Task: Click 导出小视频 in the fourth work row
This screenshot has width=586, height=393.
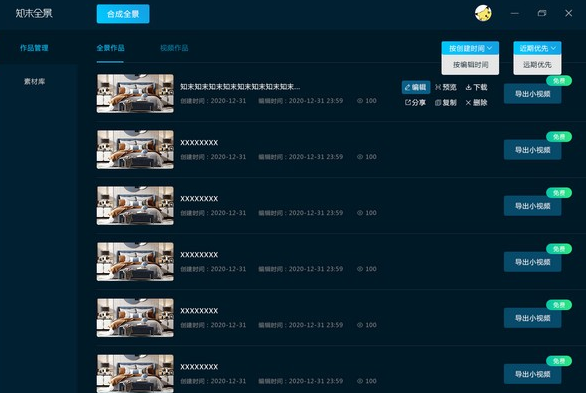Action: pyautogui.click(x=532, y=262)
